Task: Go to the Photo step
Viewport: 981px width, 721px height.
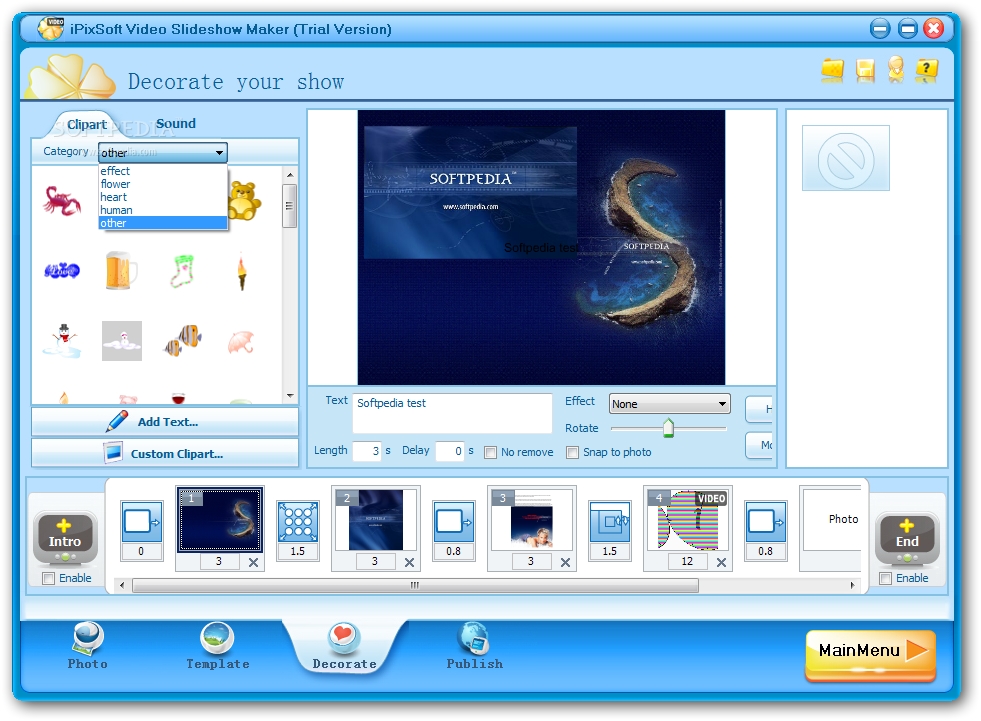Action: coord(88,646)
